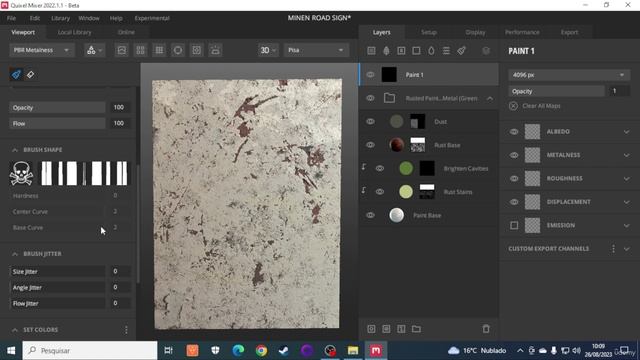The image size is (640, 360).
Task: Click third icon in layers bottom bar
Action: (x=401, y=329)
